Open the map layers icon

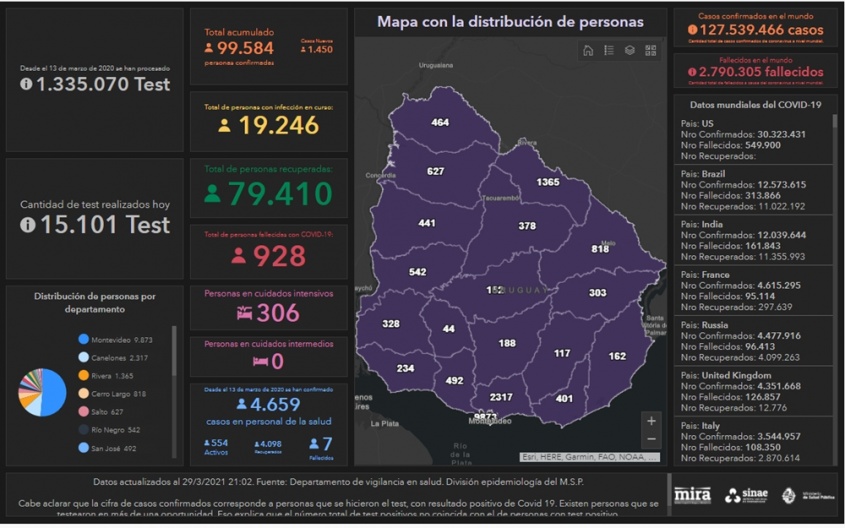(x=630, y=51)
